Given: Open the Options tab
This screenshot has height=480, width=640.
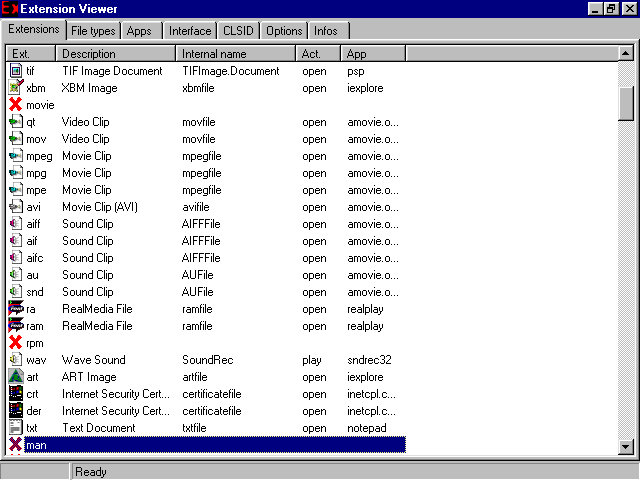Looking at the screenshot, I should tap(284, 31).
